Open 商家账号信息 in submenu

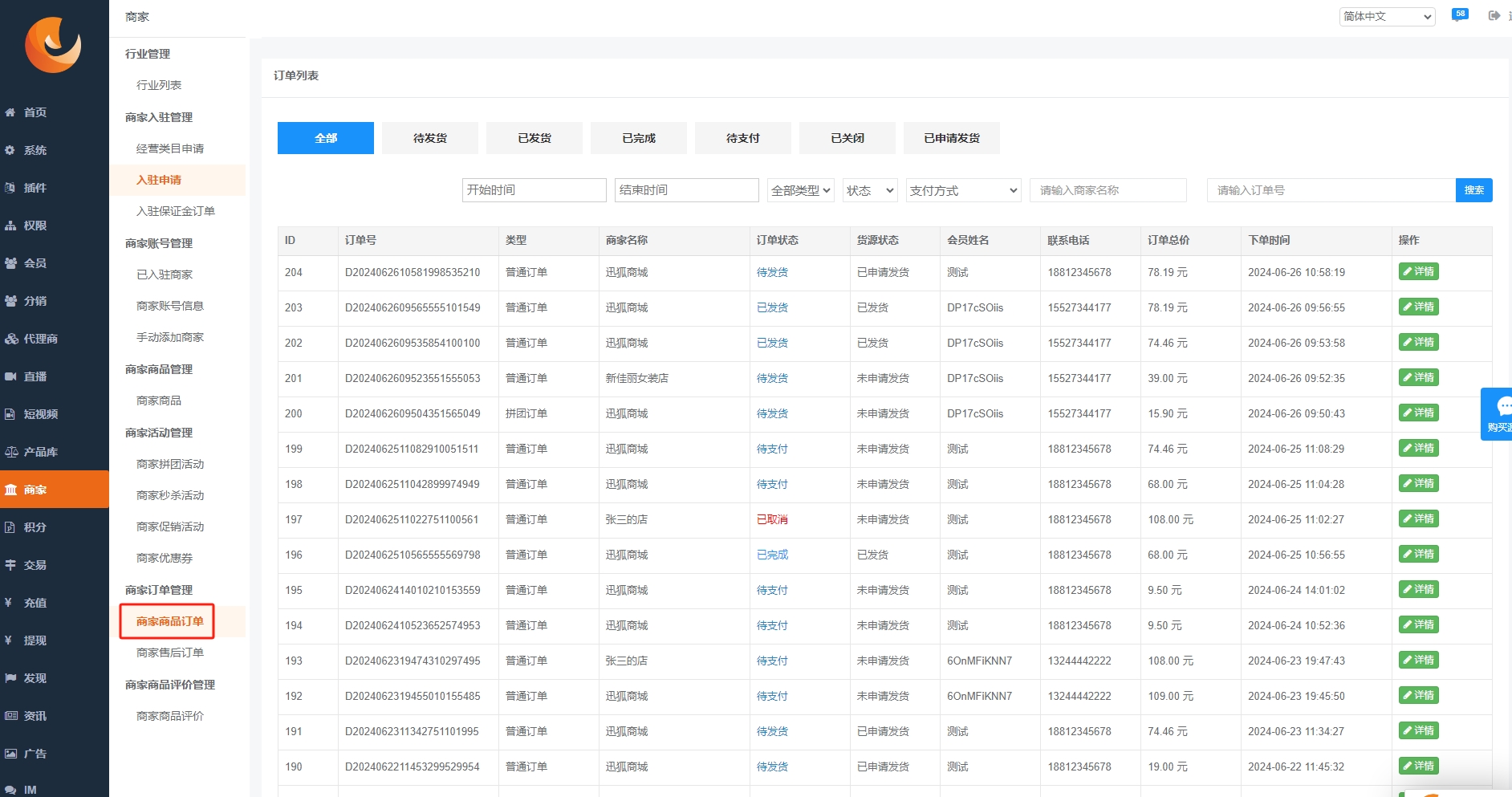point(170,306)
